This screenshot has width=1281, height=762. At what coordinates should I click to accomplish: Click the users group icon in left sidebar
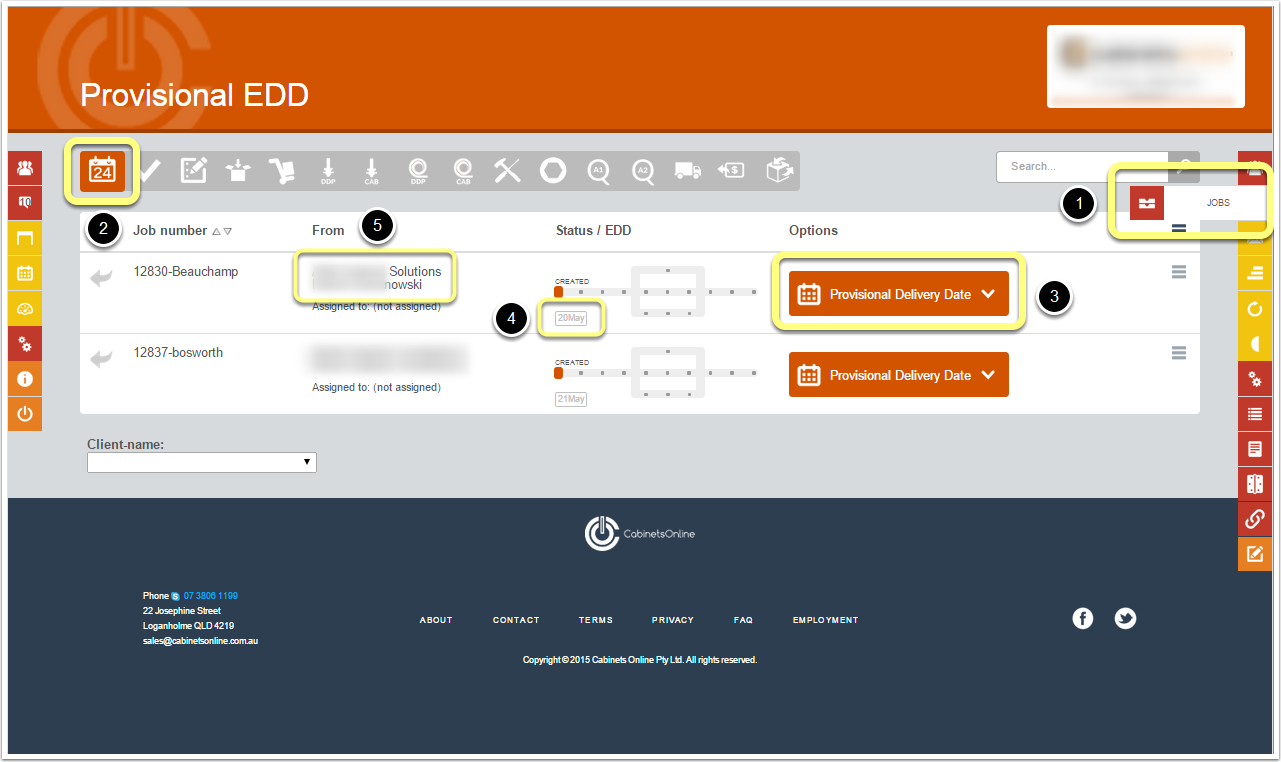[25, 168]
